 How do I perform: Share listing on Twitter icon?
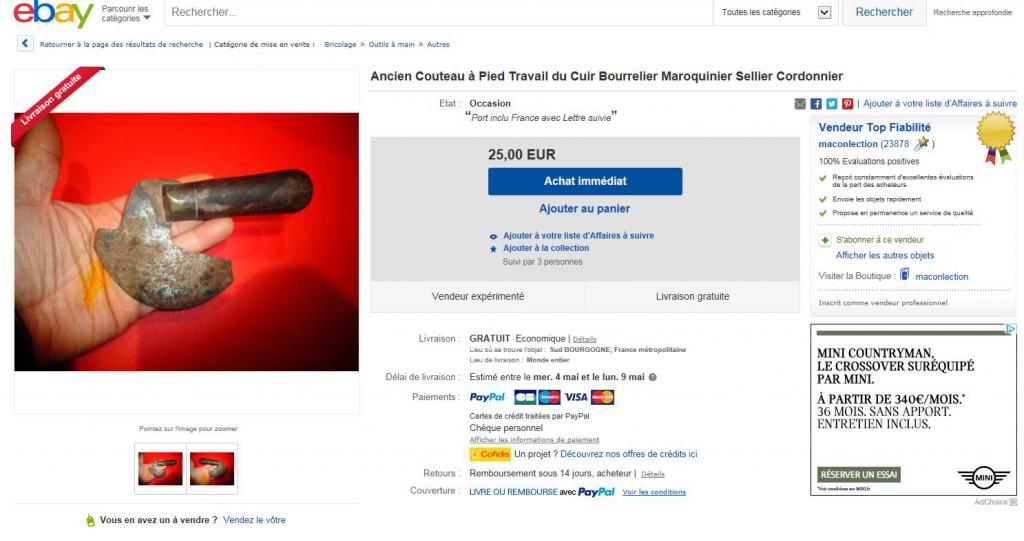[x=831, y=104]
